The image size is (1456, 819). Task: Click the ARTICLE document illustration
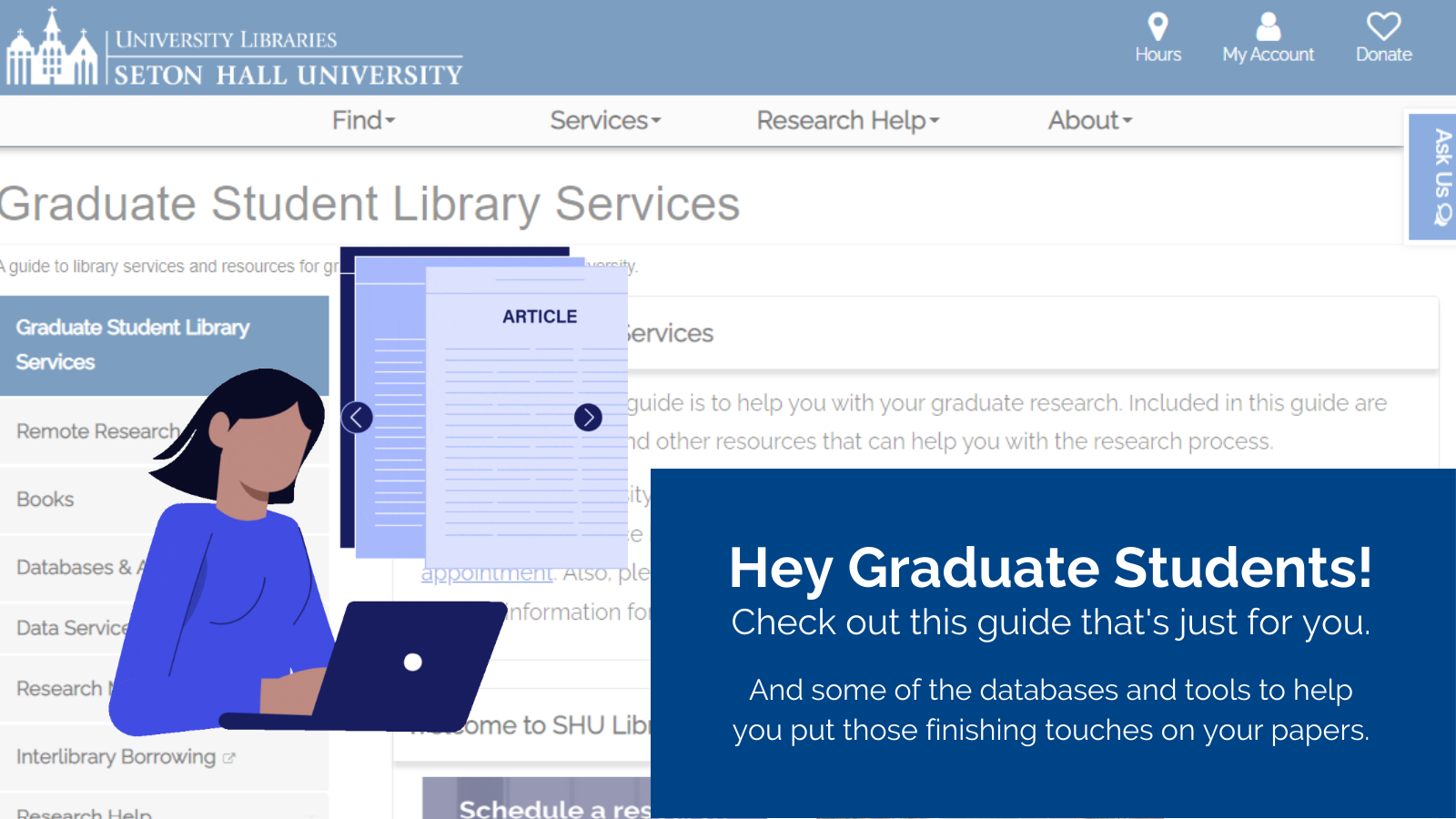(x=527, y=417)
